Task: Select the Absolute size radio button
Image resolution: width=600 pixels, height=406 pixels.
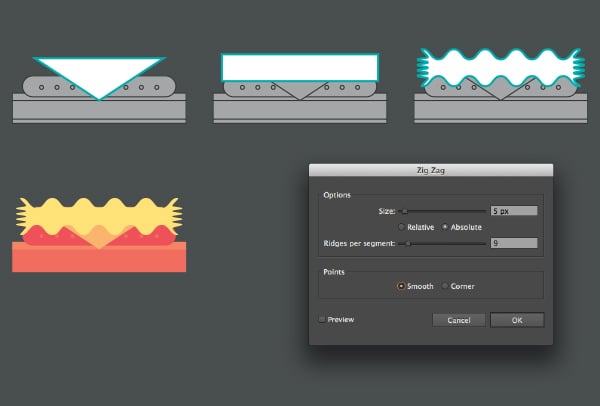Action: pos(445,227)
